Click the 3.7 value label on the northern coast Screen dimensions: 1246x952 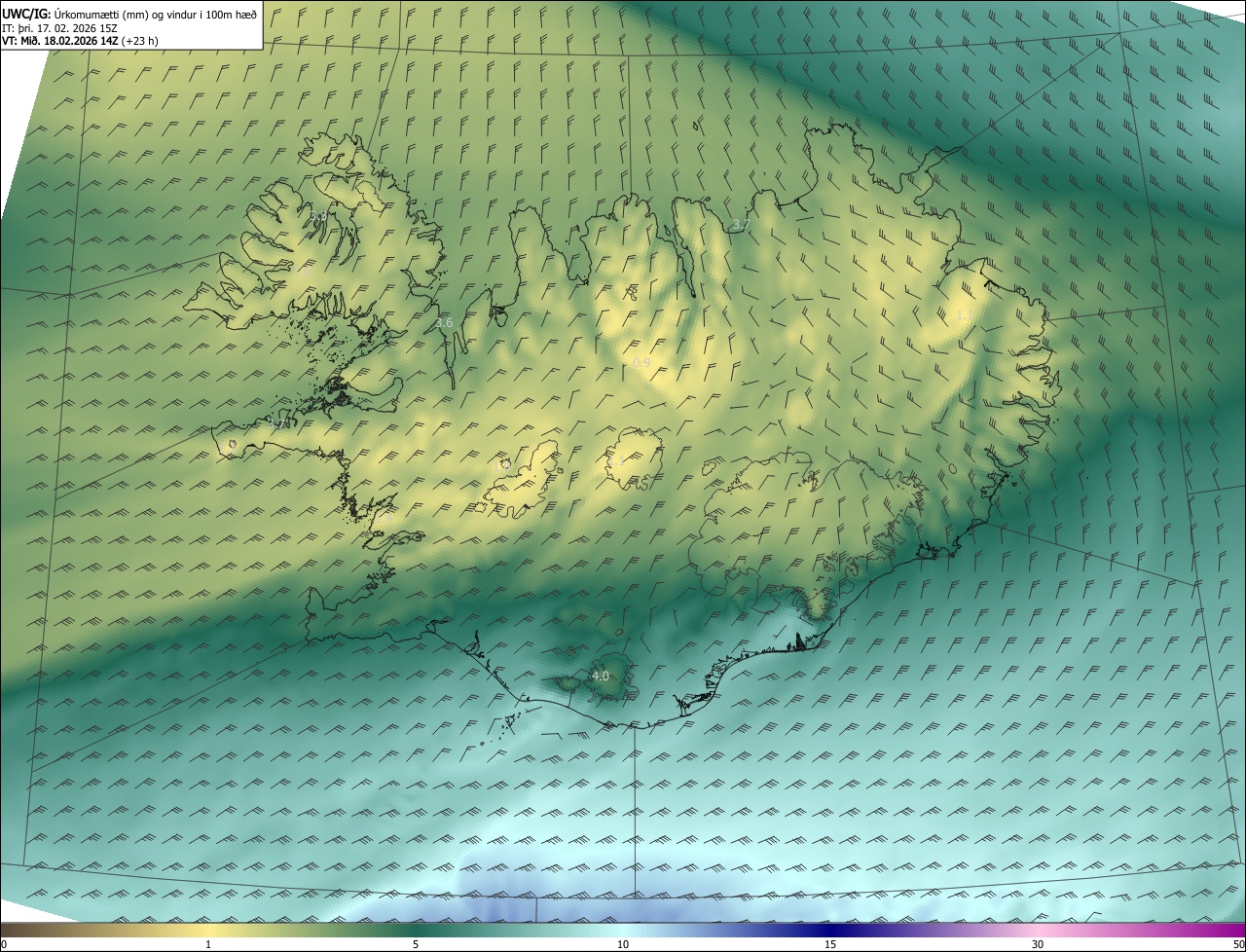tap(741, 224)
